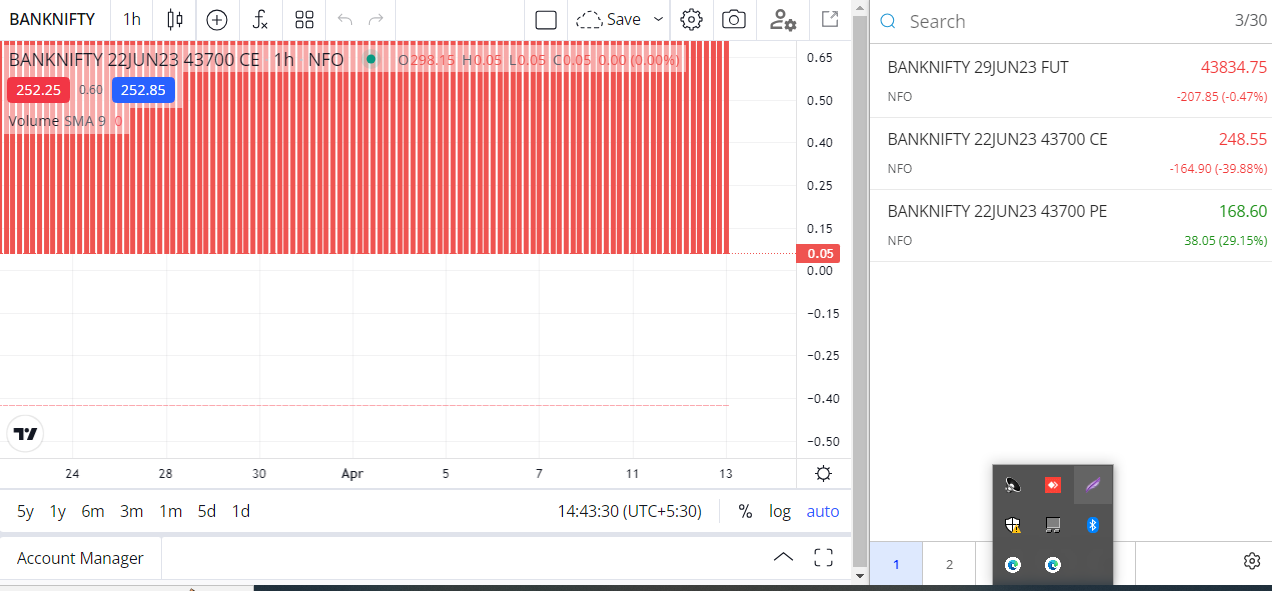Click the TradingView logo on chart
The image size is (1272, 591).
[x=26, y=434]
